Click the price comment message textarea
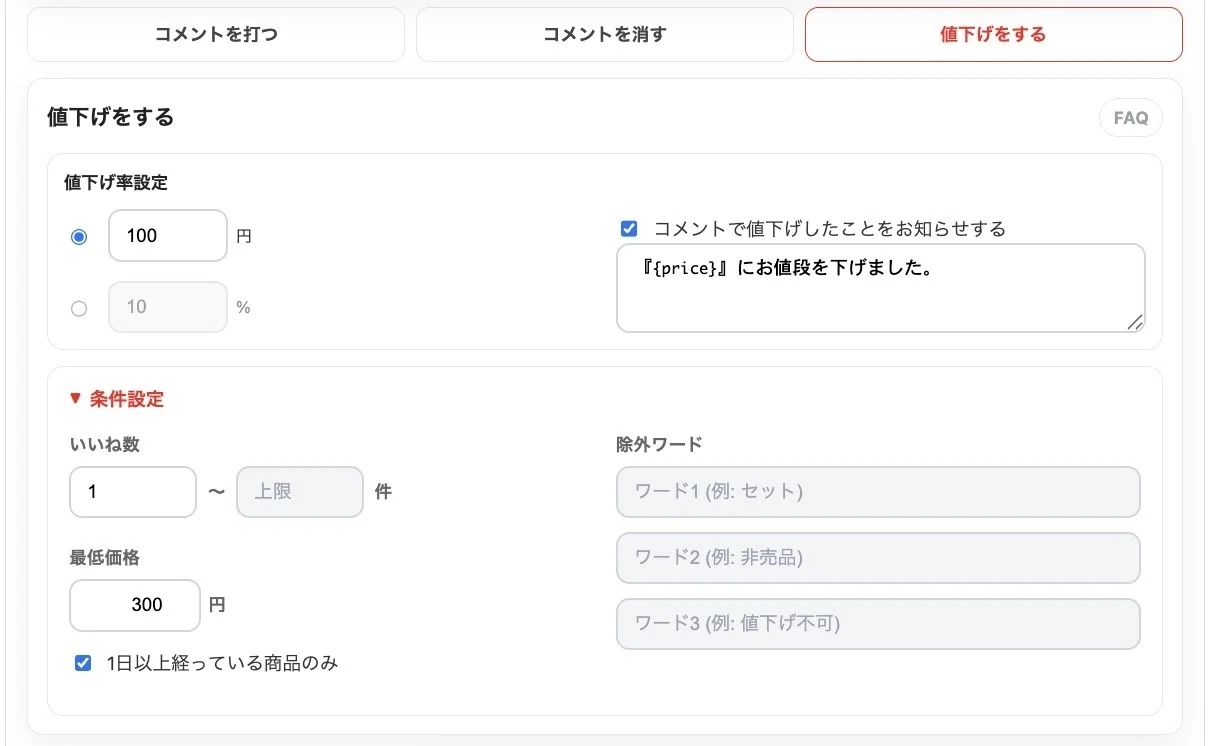1212x746 pixels. click(881, 288)
